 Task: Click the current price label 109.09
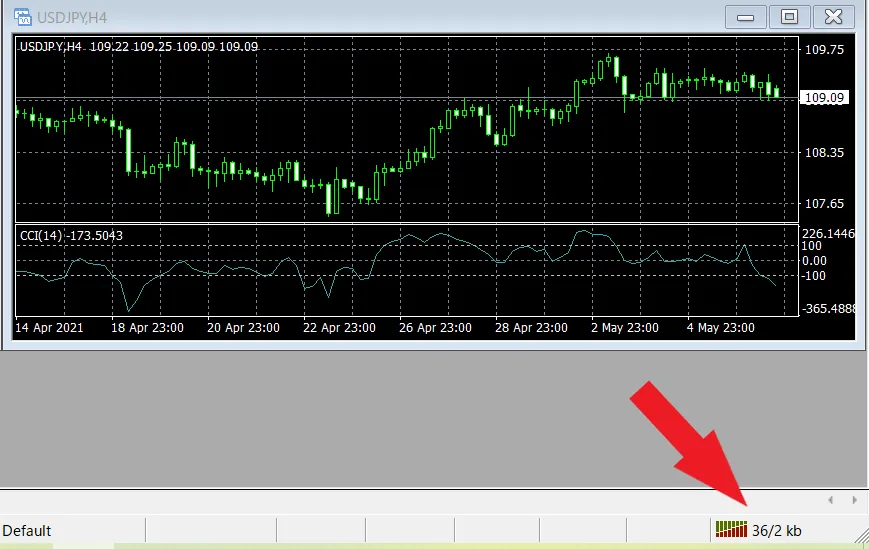825,98
